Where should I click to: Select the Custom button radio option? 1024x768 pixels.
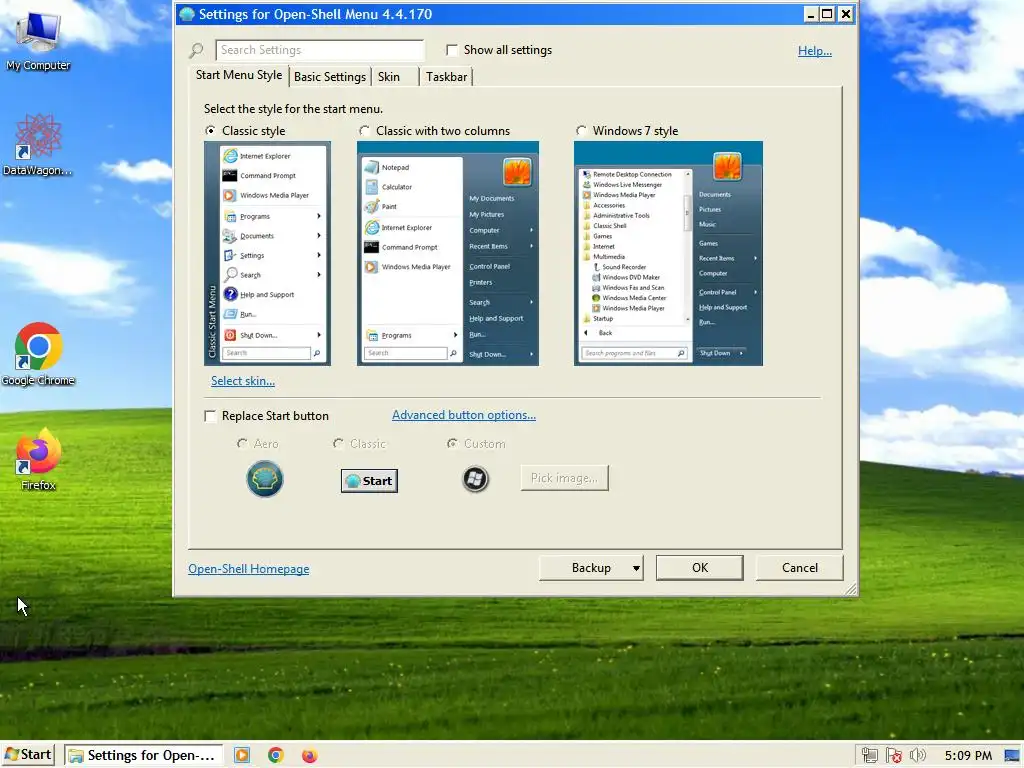(452, 443)
